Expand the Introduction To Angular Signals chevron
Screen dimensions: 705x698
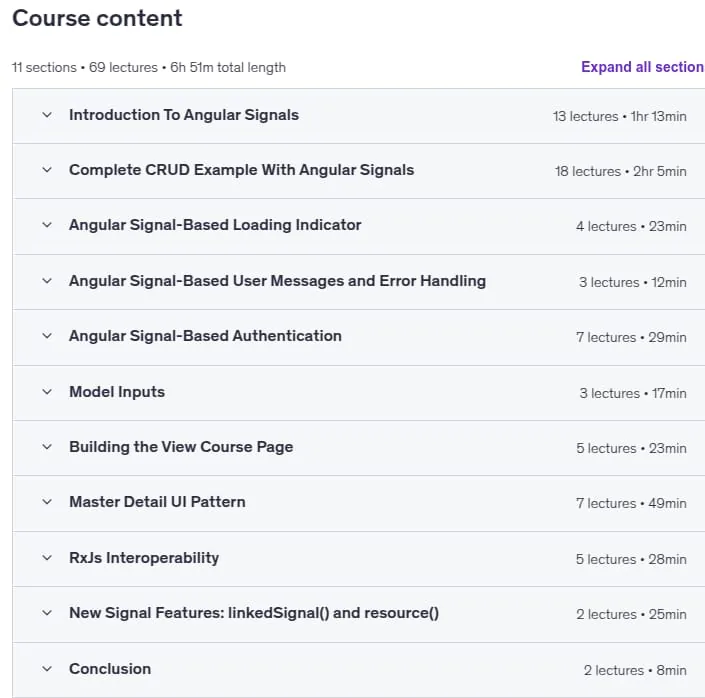pyautogui.click(x=47, y=115)
